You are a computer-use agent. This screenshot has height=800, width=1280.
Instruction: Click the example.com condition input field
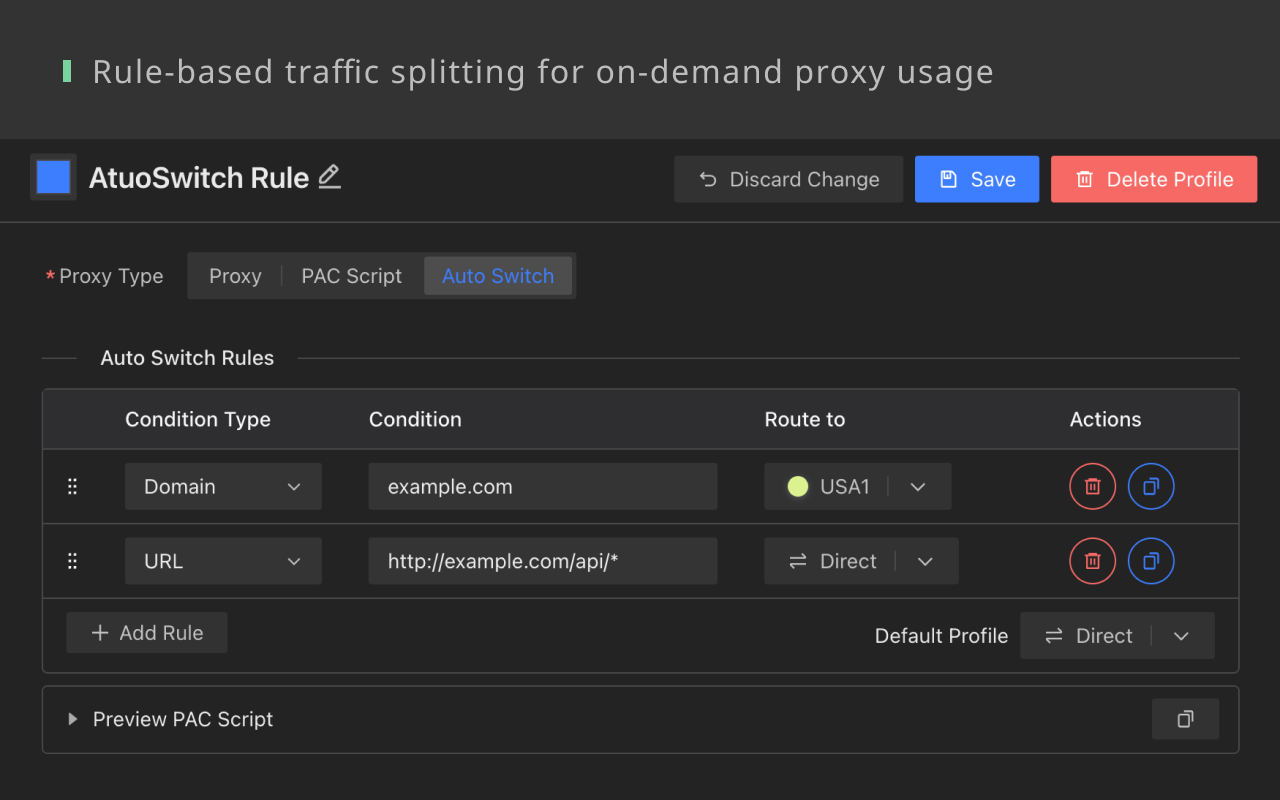coord(542,487)
